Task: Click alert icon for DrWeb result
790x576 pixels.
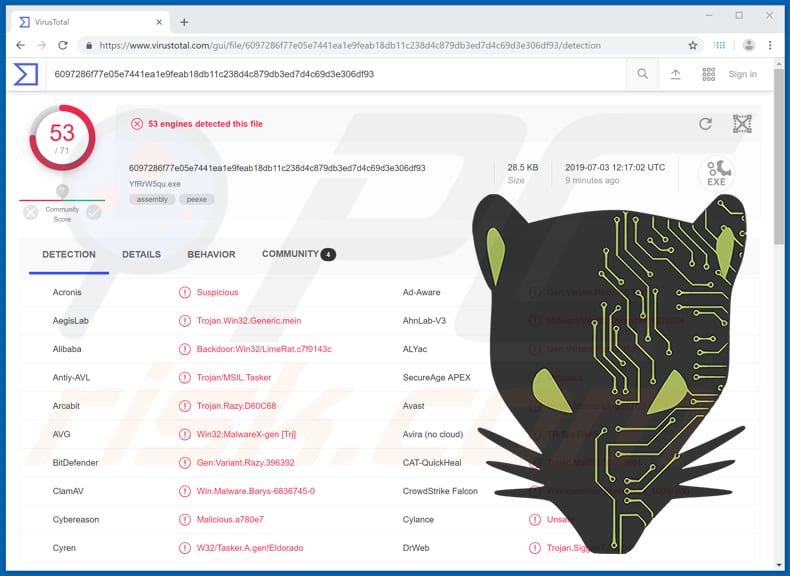Action: coord(535,548)
